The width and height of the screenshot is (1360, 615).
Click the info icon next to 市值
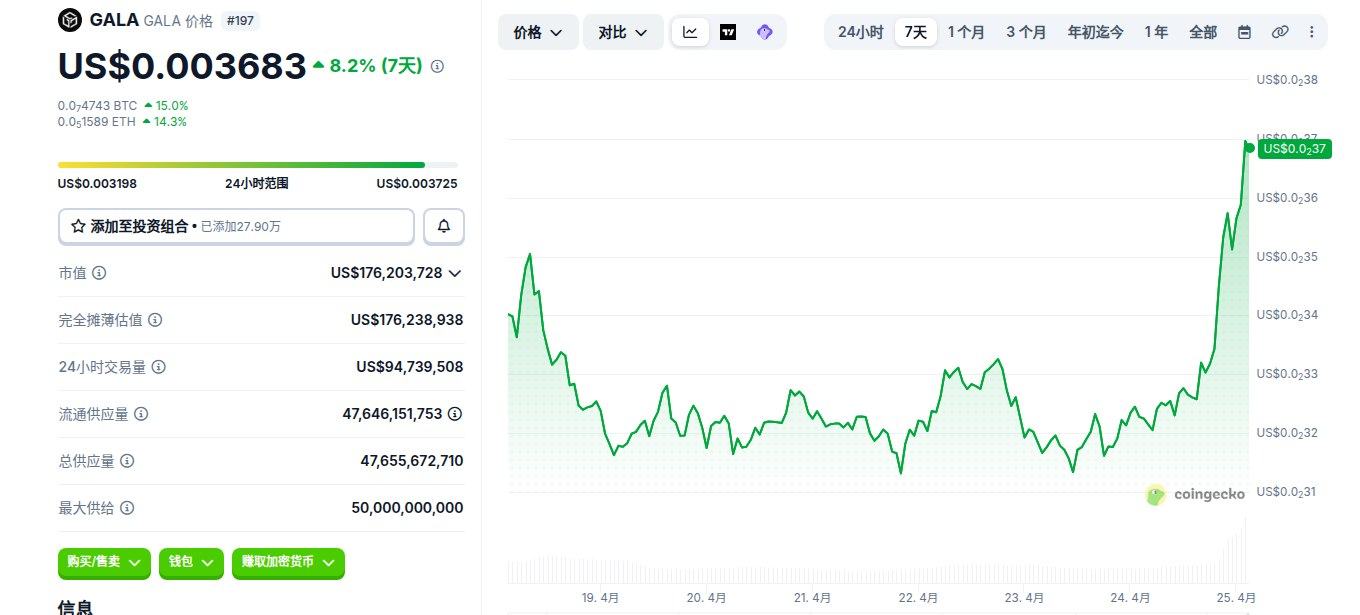[99, 273]
